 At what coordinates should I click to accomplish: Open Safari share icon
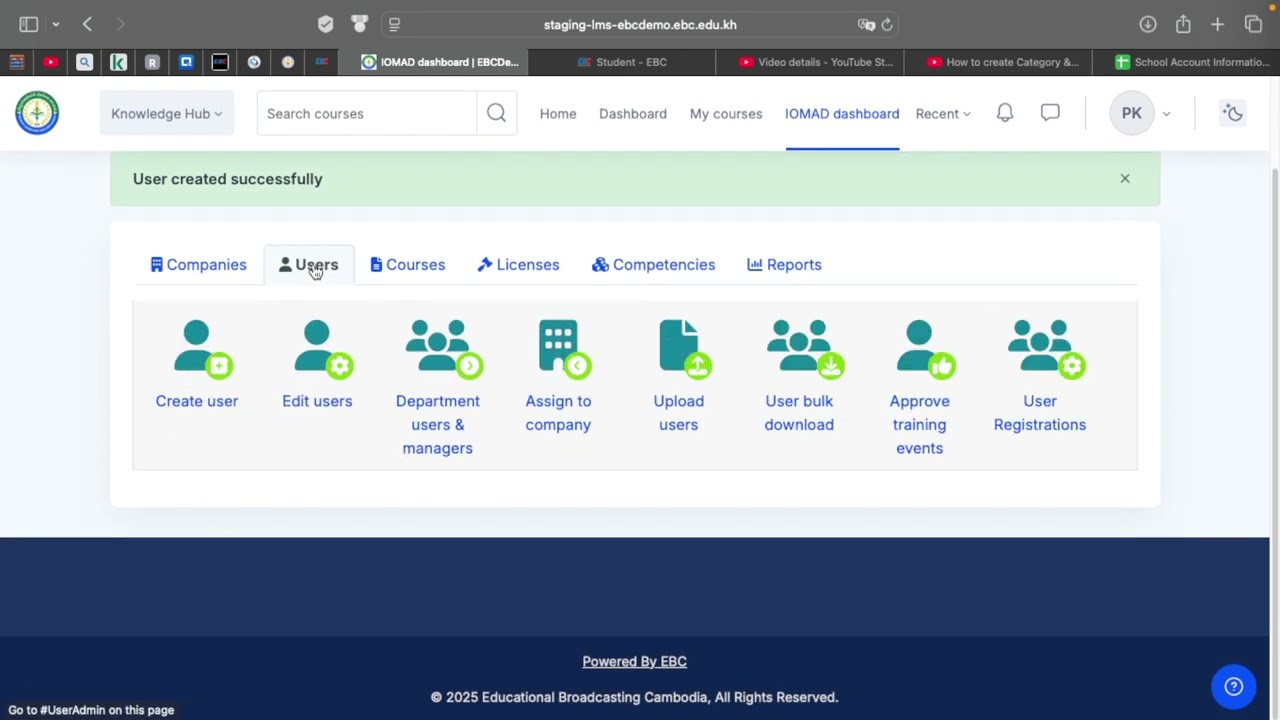[1183, 24]
